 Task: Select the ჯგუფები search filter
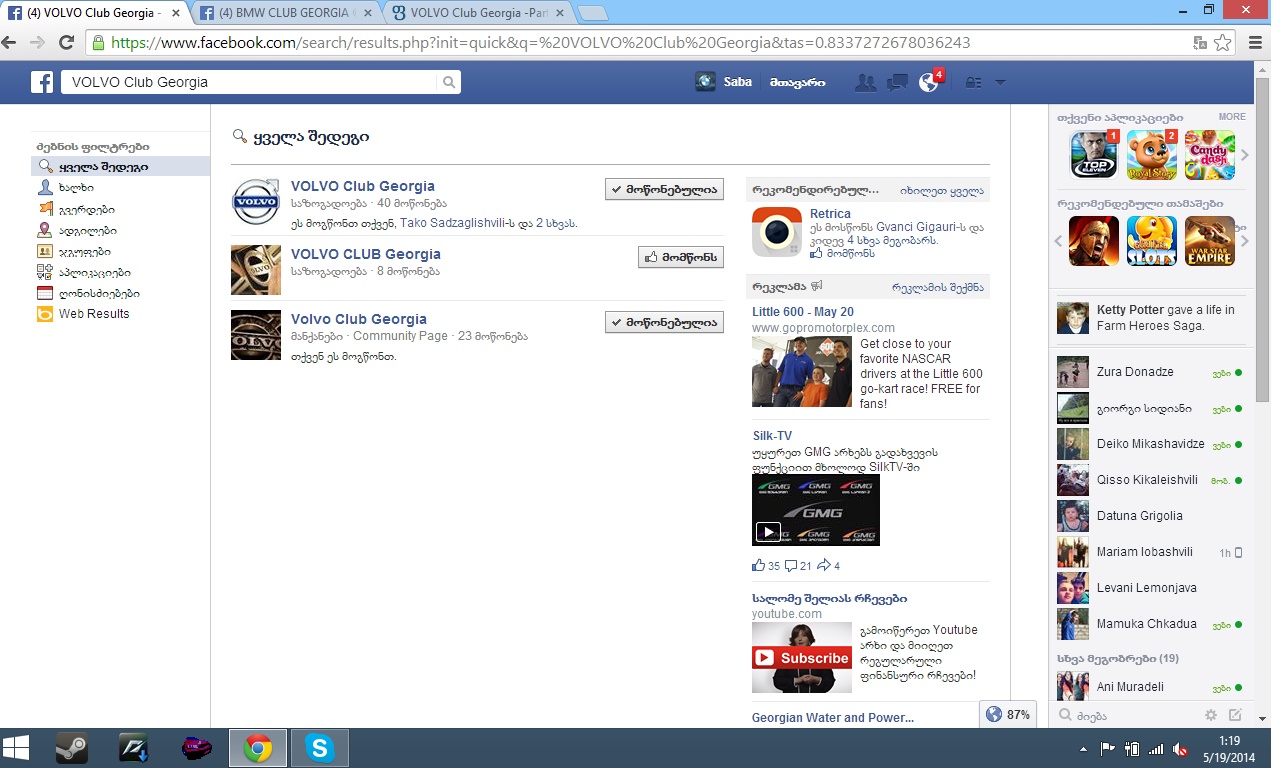pos(84,251)
